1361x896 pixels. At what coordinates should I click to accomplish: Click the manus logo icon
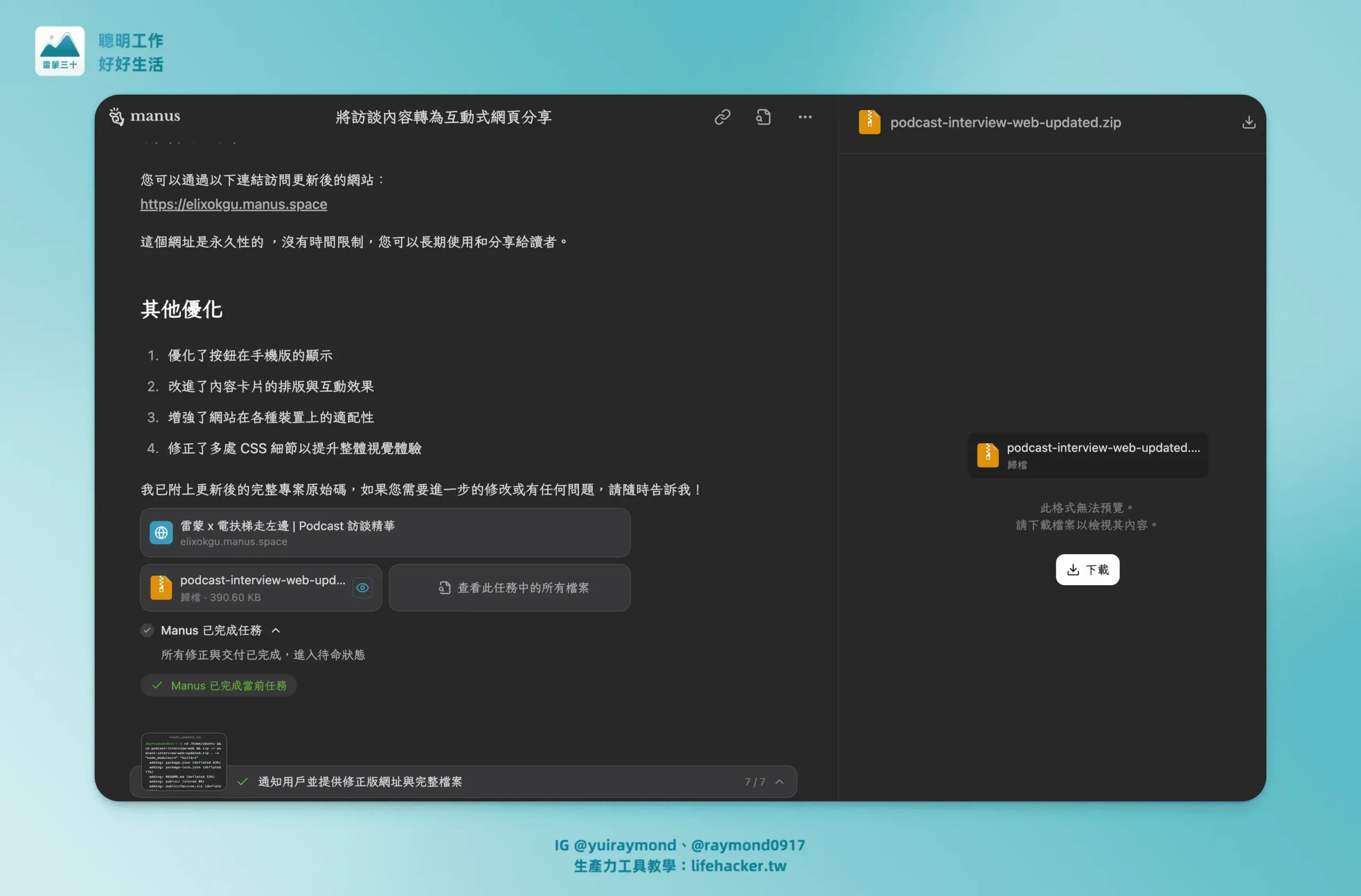(x=116, y=116)
